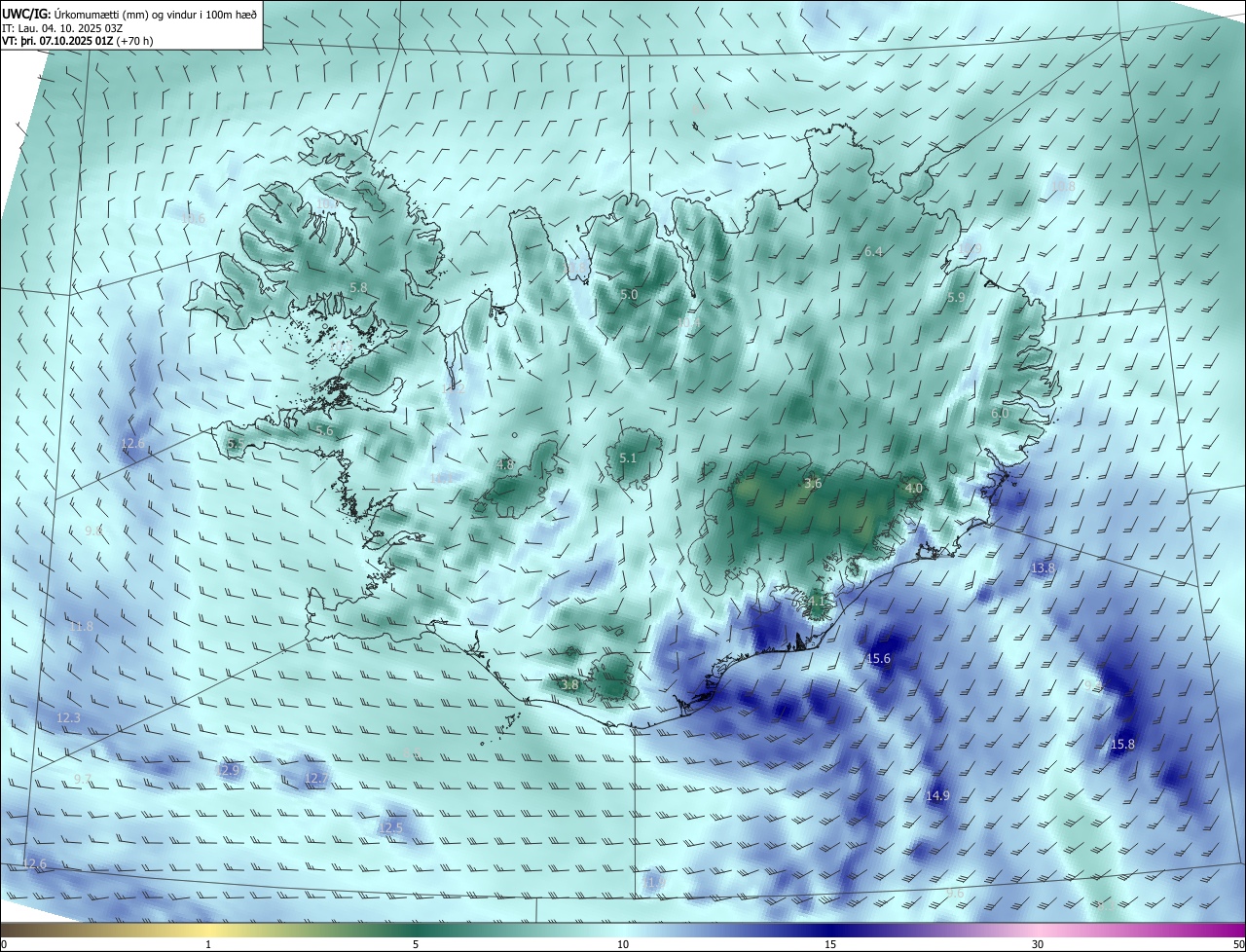
Task: Click the '15.8' value label
Action: click(1122, 745)
